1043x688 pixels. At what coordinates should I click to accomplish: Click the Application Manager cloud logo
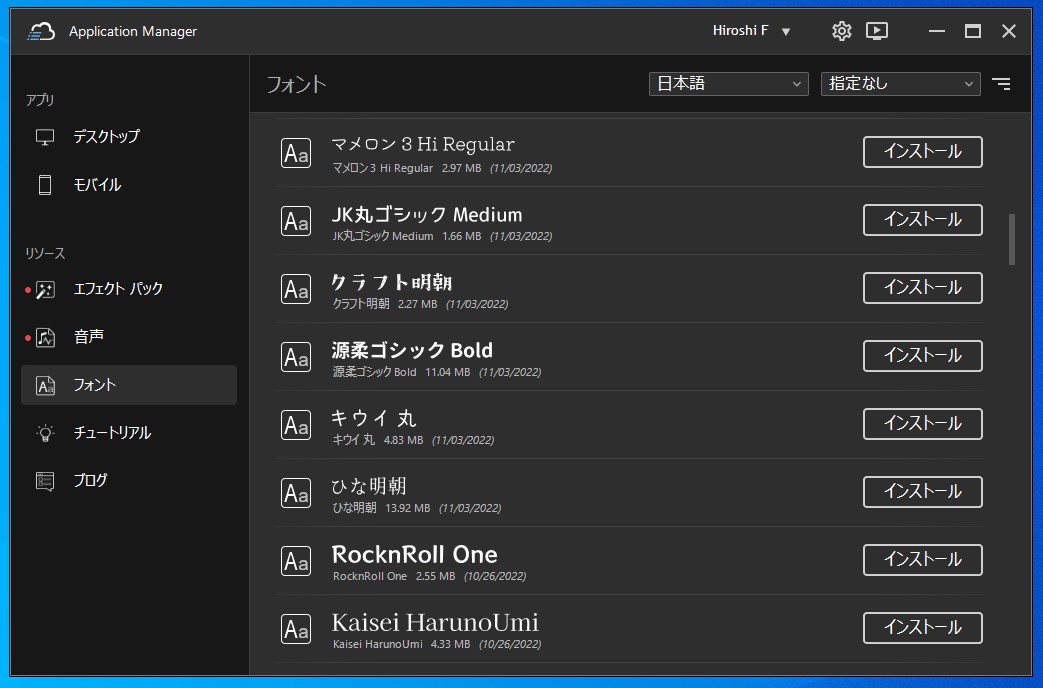point(41,31)
